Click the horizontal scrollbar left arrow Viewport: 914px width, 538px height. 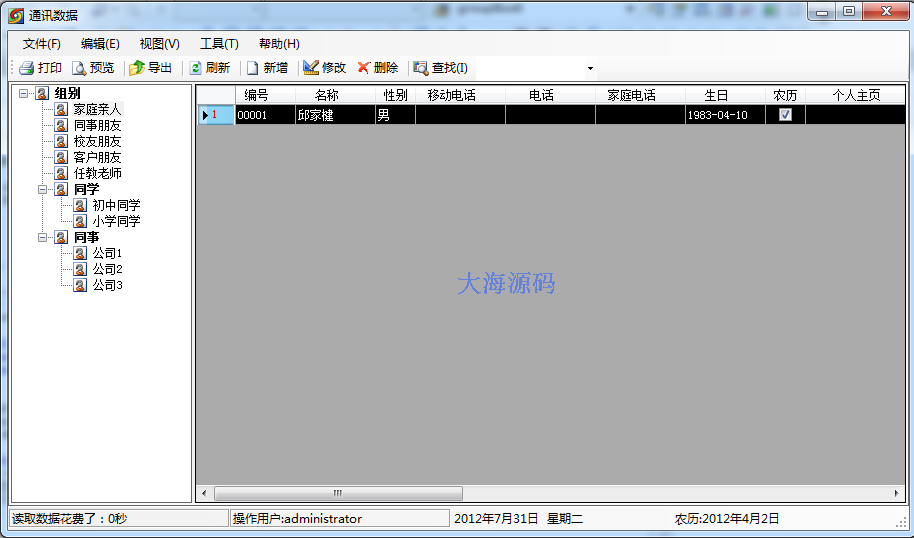tap(204, 493)
